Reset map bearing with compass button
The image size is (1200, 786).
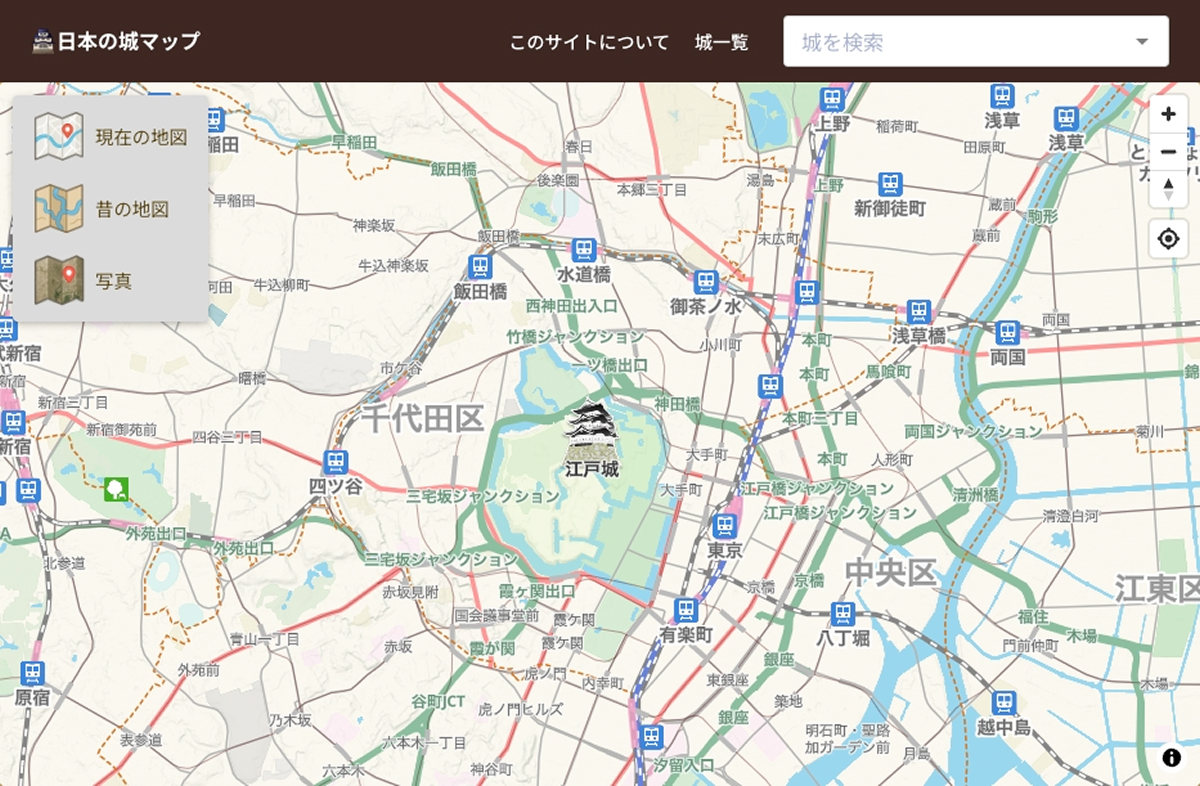coord(1168,189)
